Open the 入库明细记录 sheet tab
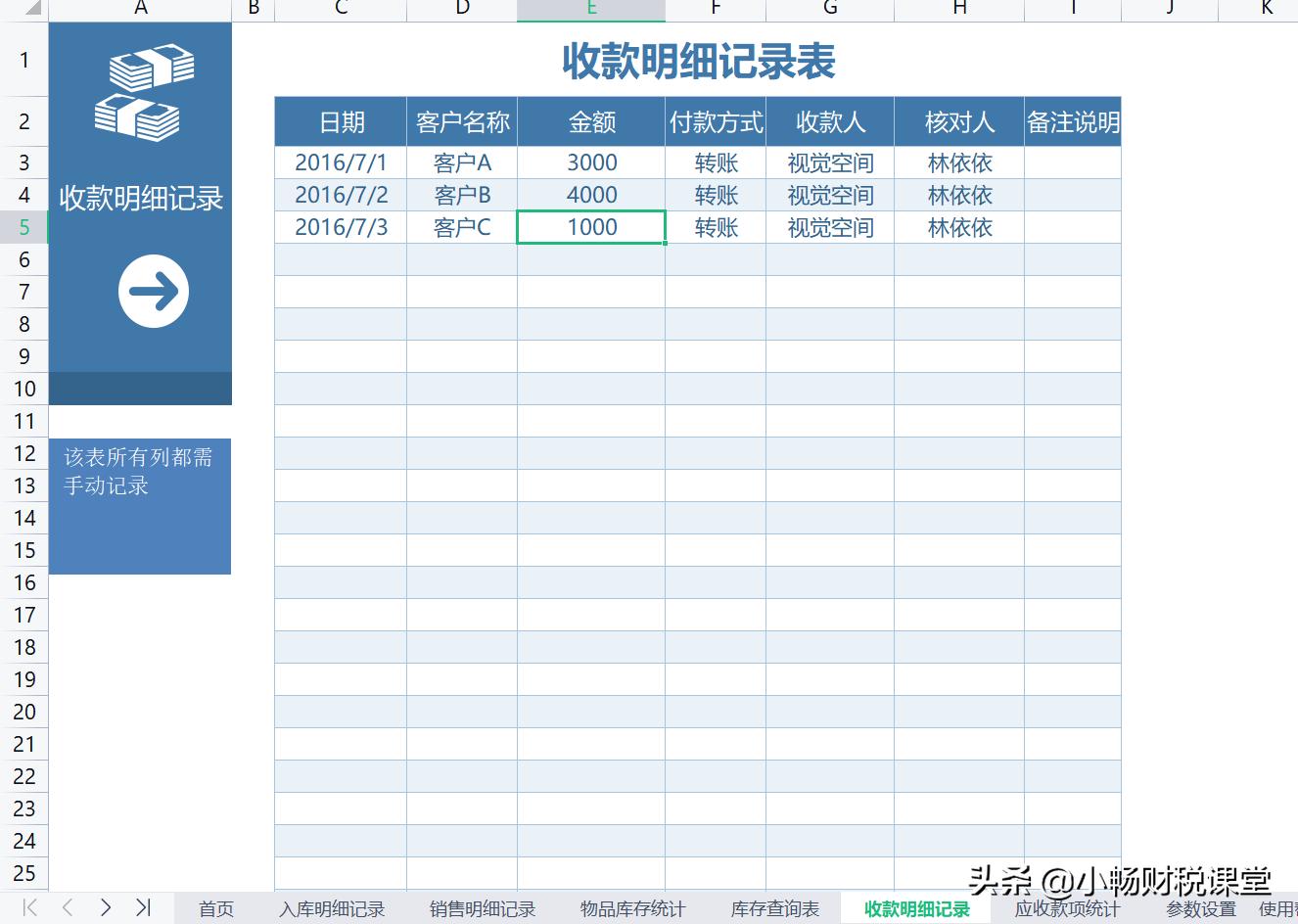 pos(332,908)
